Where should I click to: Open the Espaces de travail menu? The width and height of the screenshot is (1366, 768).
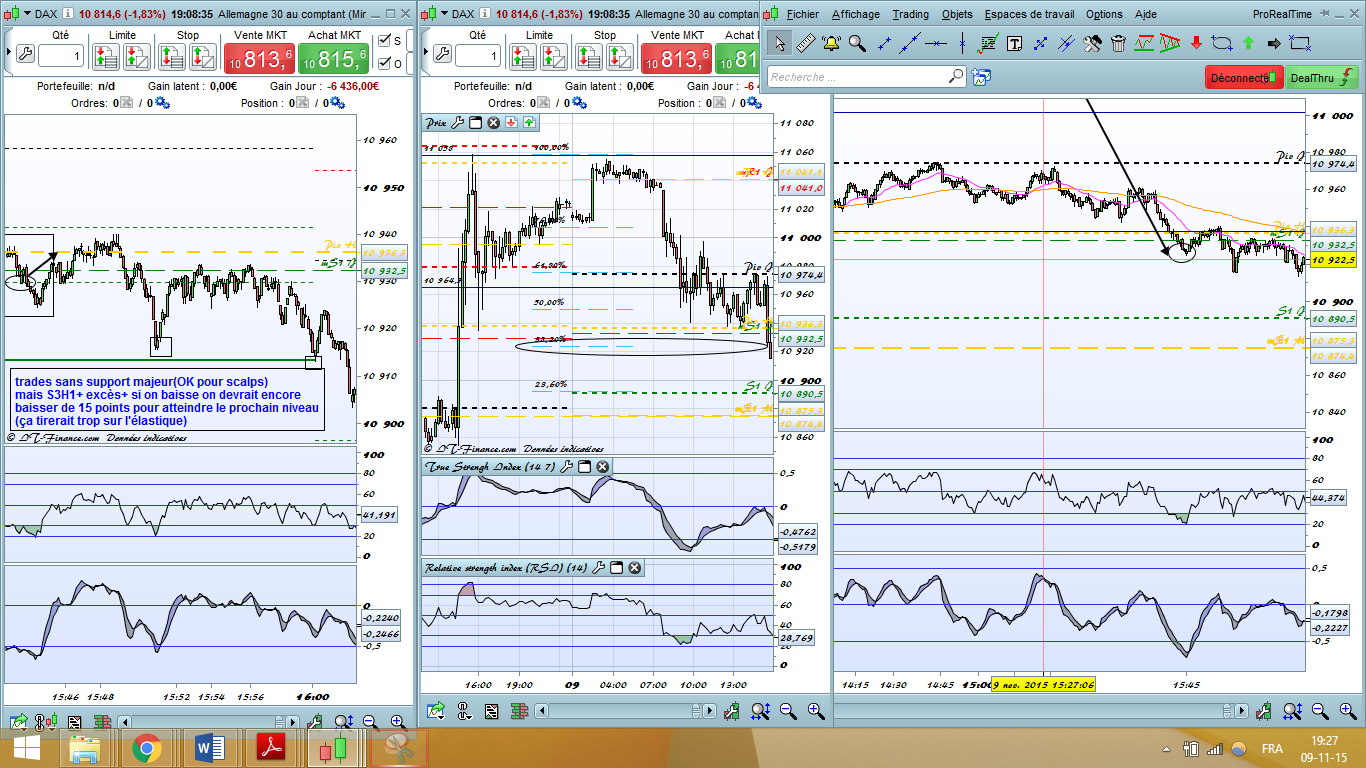click(1029, 14)
